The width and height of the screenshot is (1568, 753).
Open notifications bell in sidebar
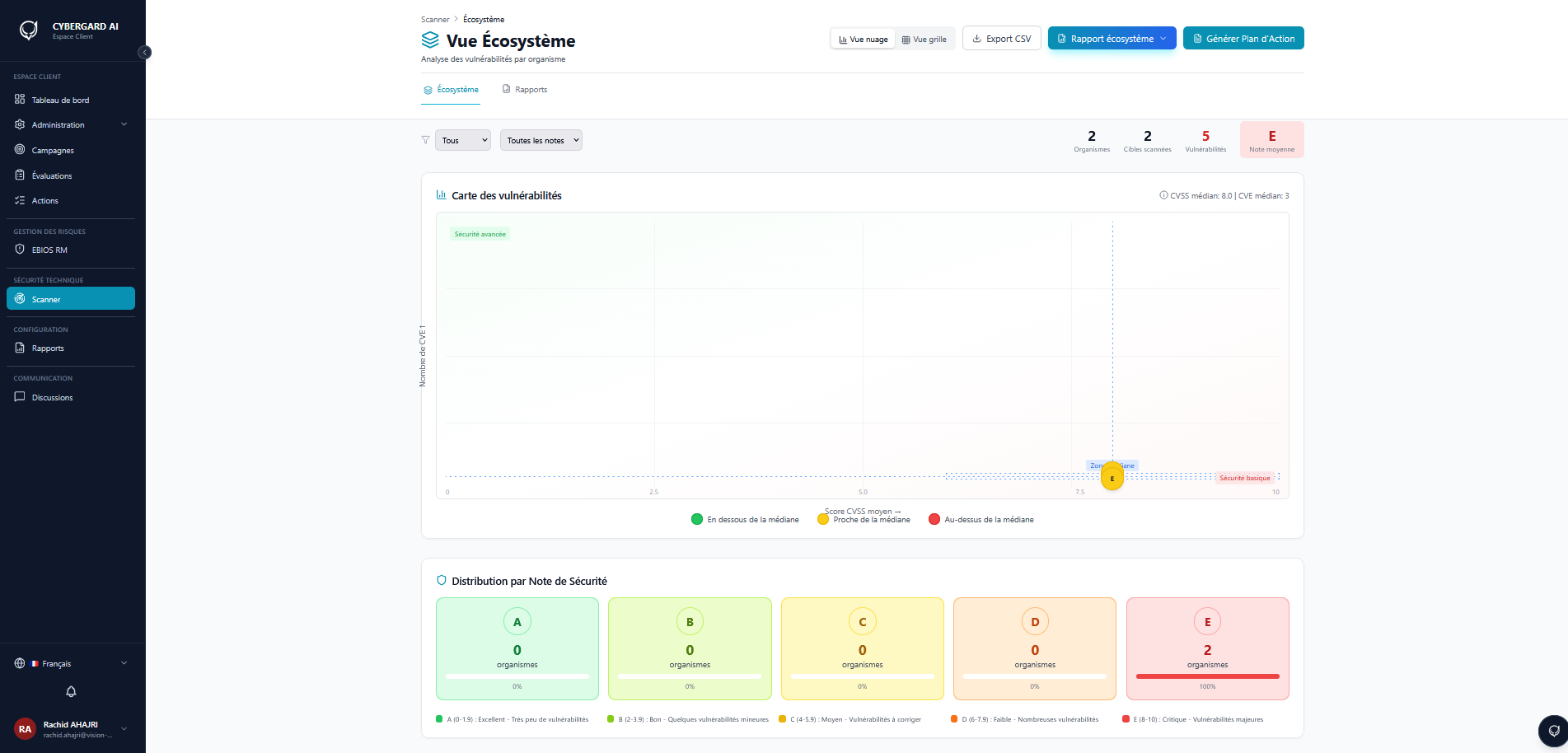tap(71, 692)
